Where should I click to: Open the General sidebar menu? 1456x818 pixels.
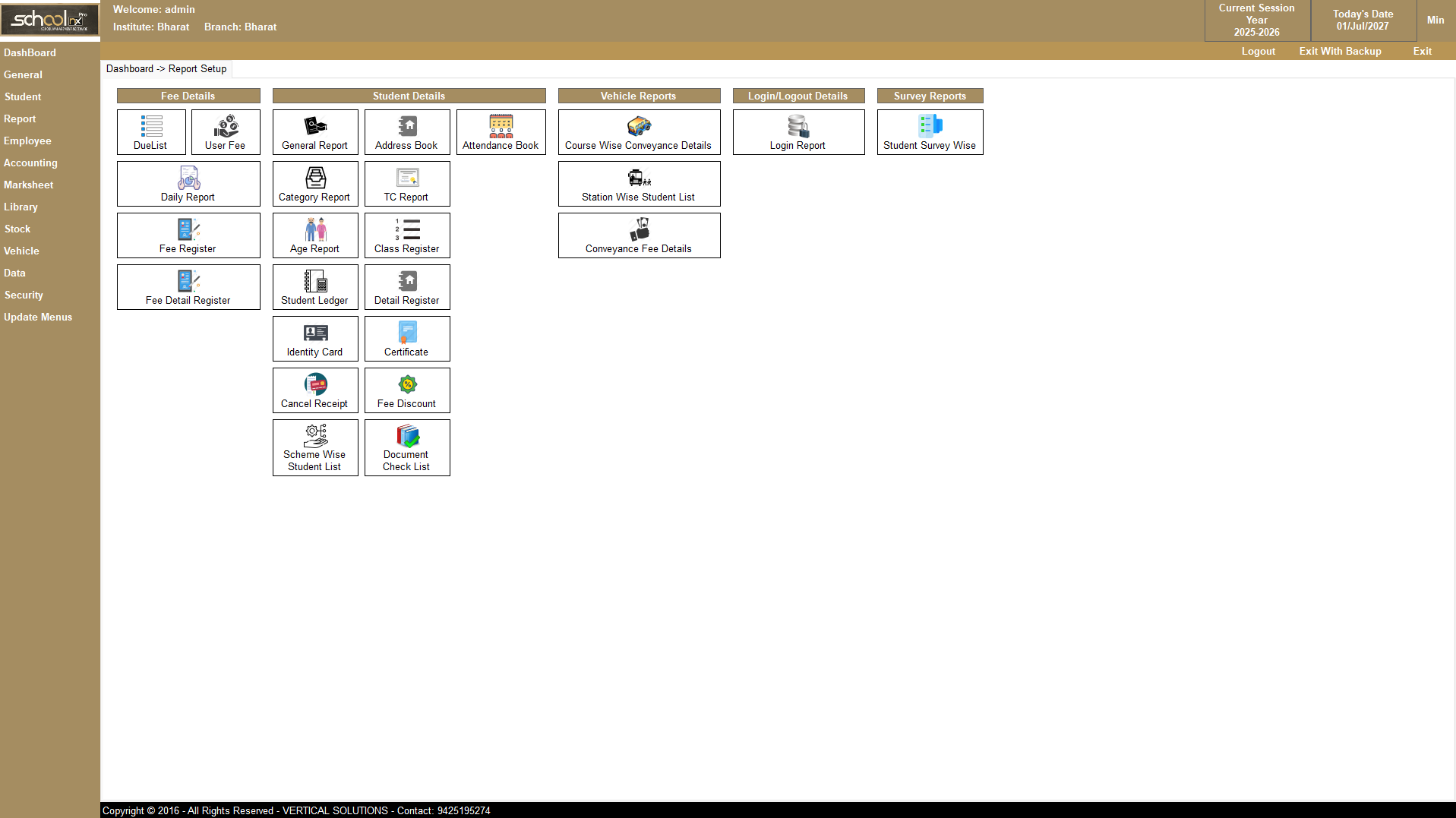coord(23,74)
